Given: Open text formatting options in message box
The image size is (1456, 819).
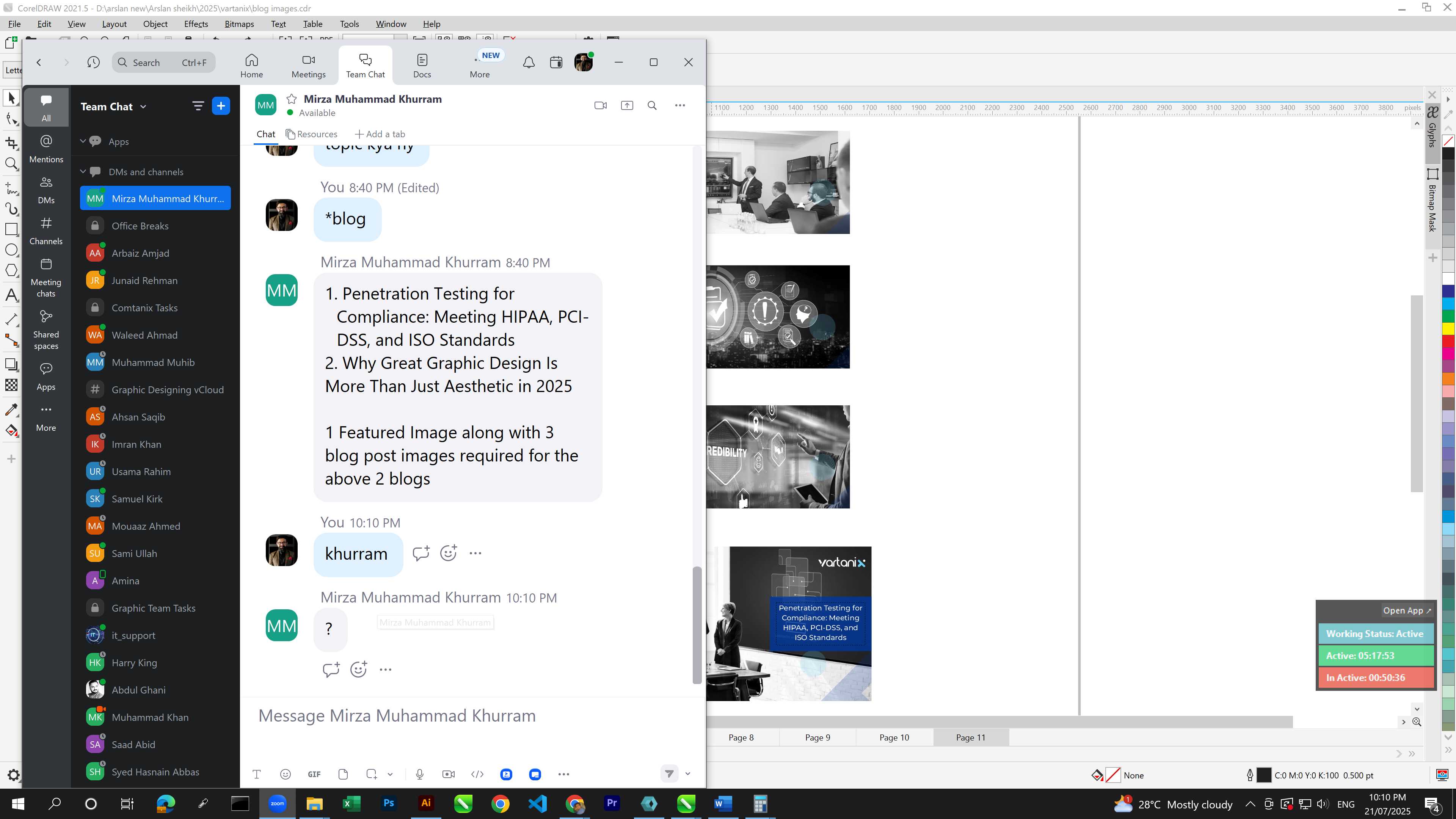Looking at the screenshot, I should click(x=257, y=774).
